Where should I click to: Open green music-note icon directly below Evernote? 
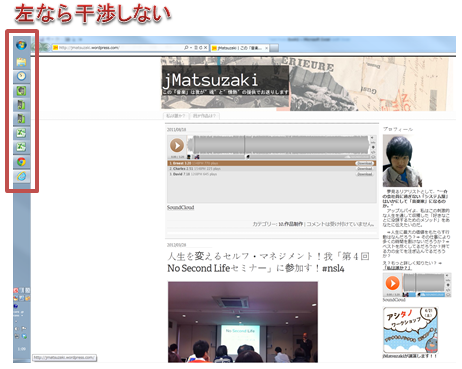[21, 105]
